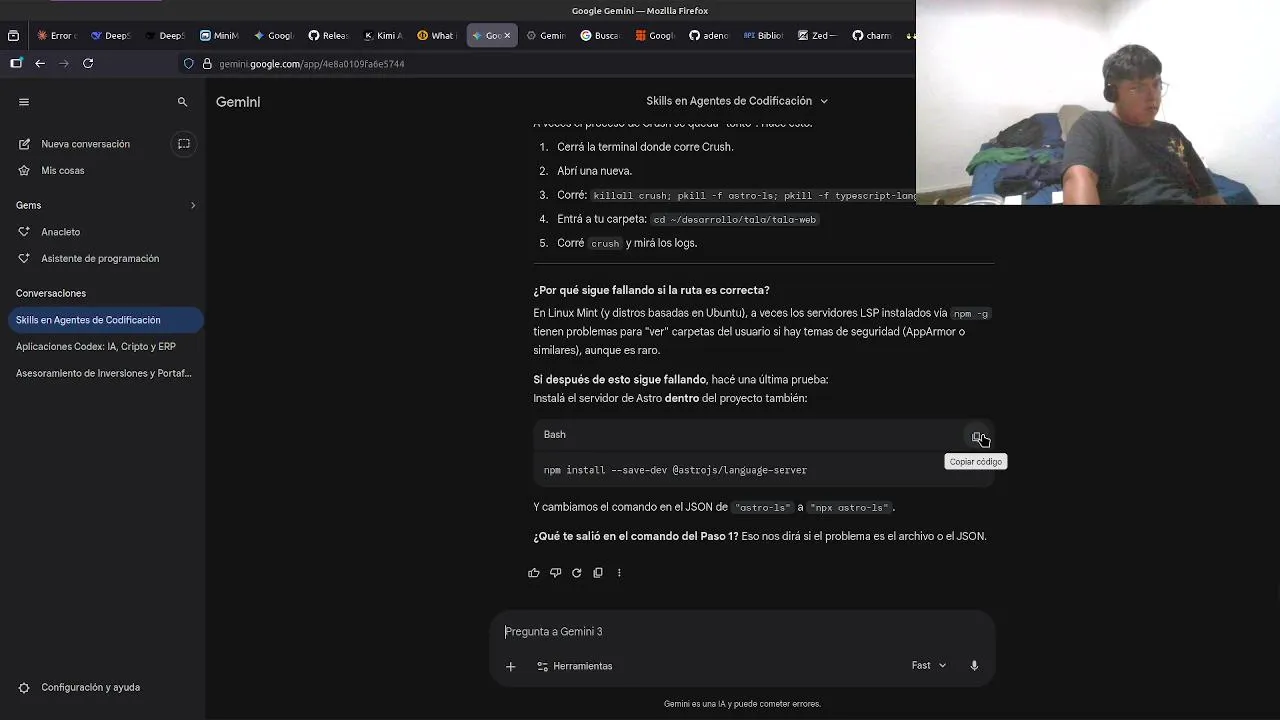Start a Nueva conversación
The width and height of the screenshot is (1280, 720).
point(85,144)
